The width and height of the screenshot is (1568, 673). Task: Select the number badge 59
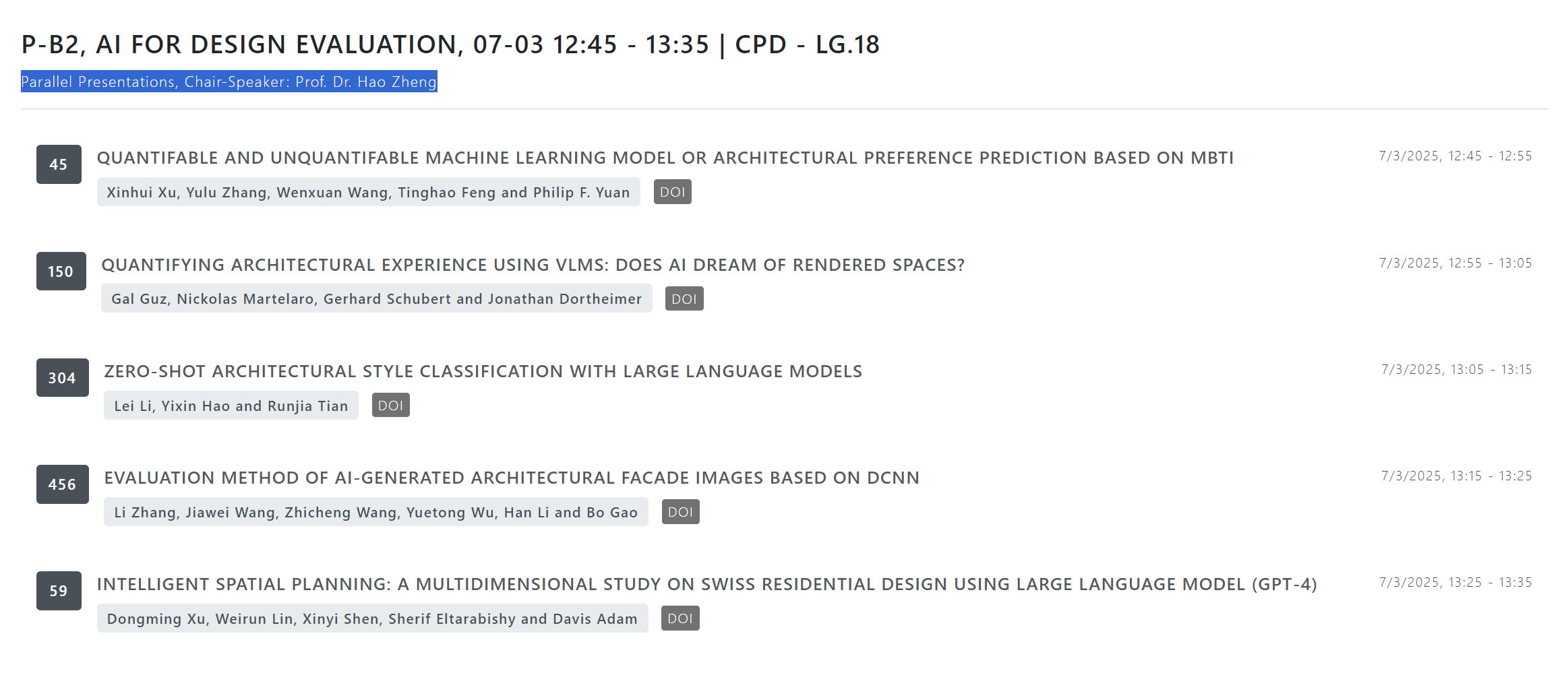(59, 591)
